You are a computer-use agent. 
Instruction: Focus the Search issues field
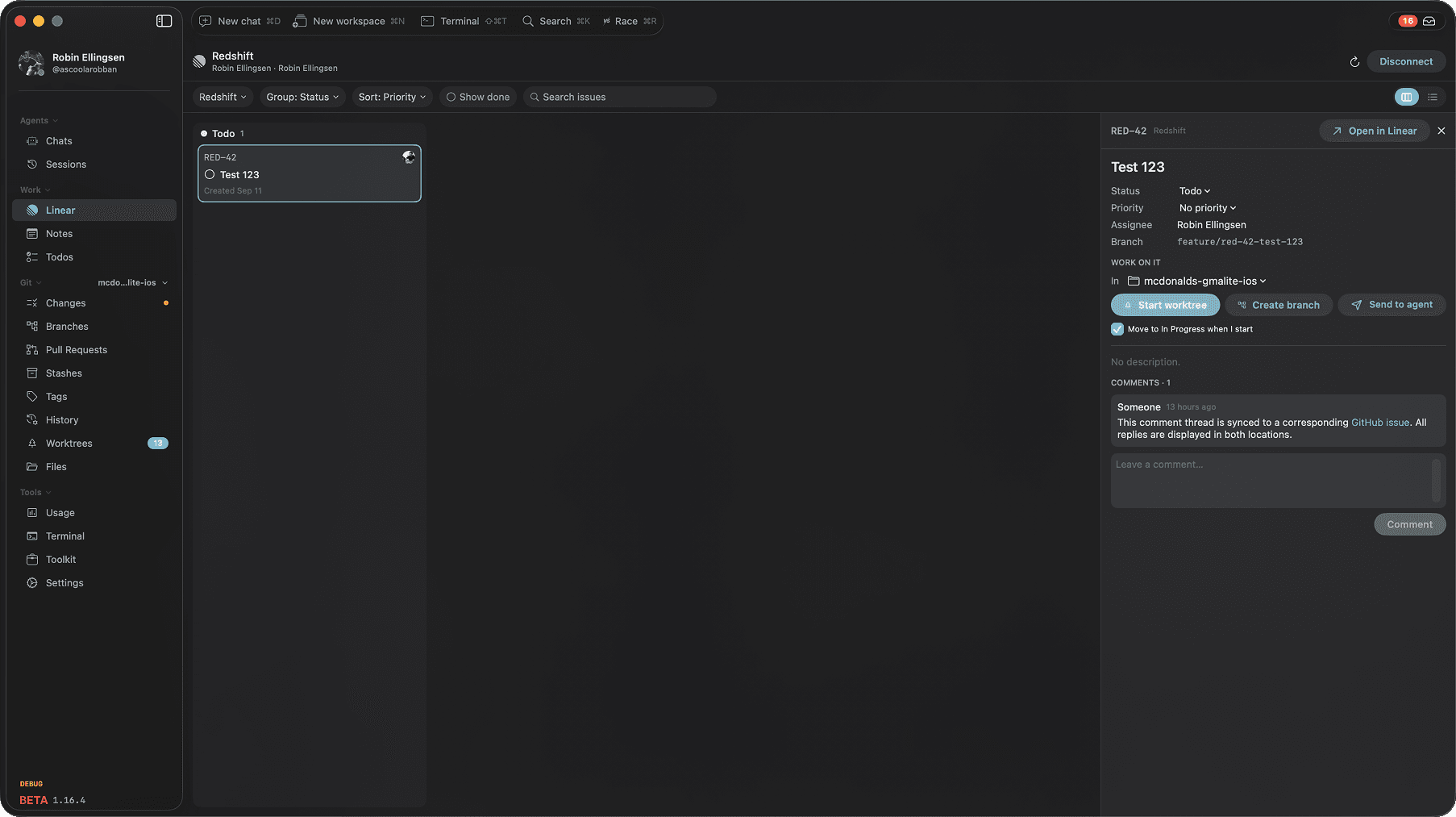(x=619, y=97)
